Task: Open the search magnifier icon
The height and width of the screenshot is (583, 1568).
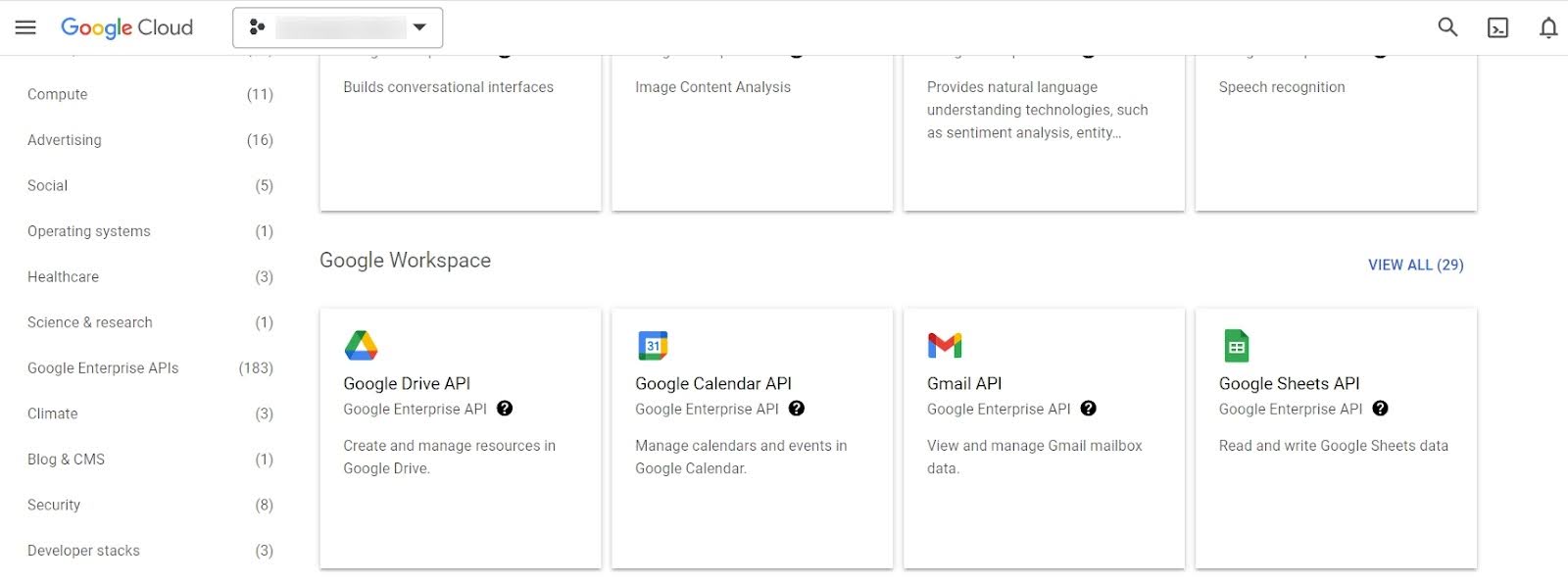Action: pyautogui.click(x=1447, y=27)
